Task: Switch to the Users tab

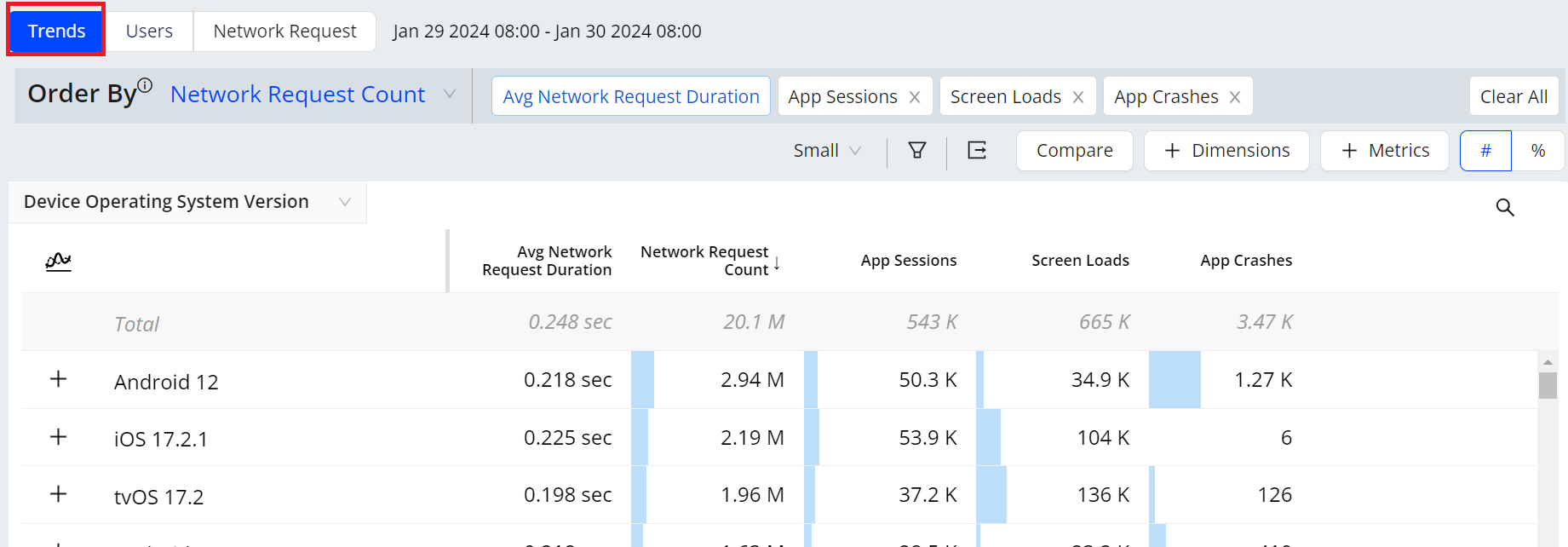Action: coord(149,32)
